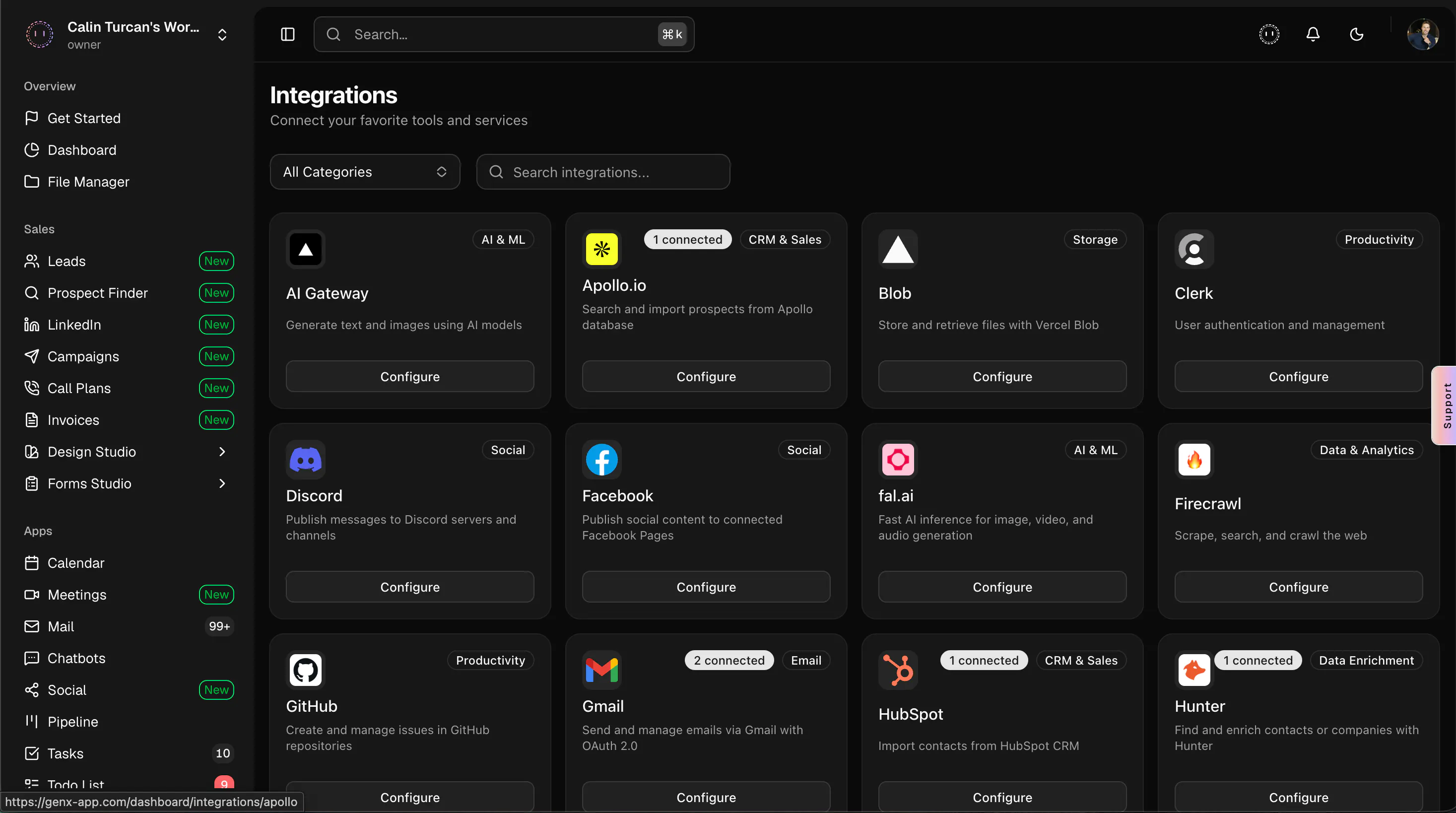The image size is (1456, 813).
Task: Open the Social sidebar item
Action: pyautogui.click(x=129, y=690)
